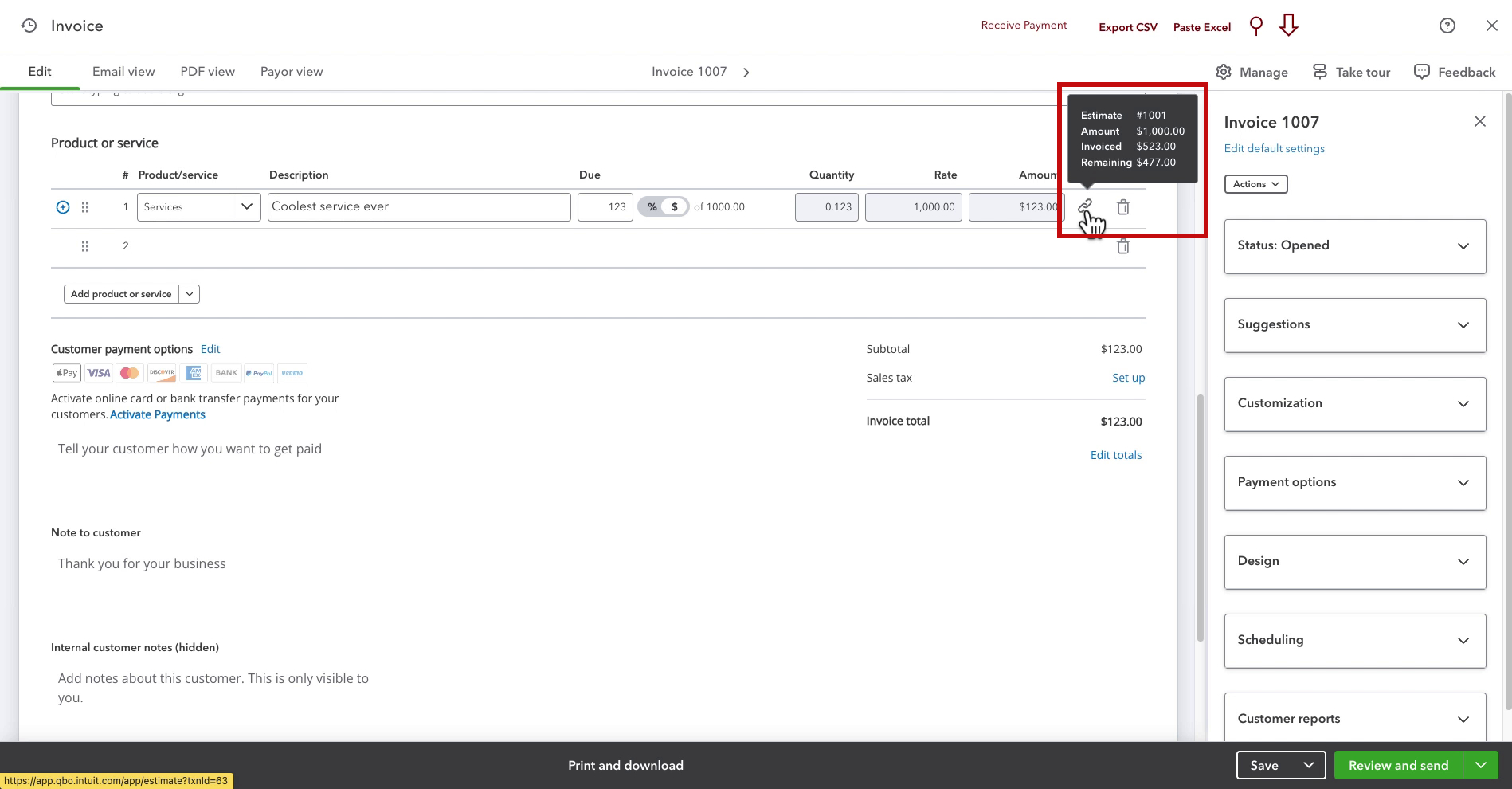Delete line 1 with its trash icon
The image size is (1512, 789).
(x=1123, y=207)
